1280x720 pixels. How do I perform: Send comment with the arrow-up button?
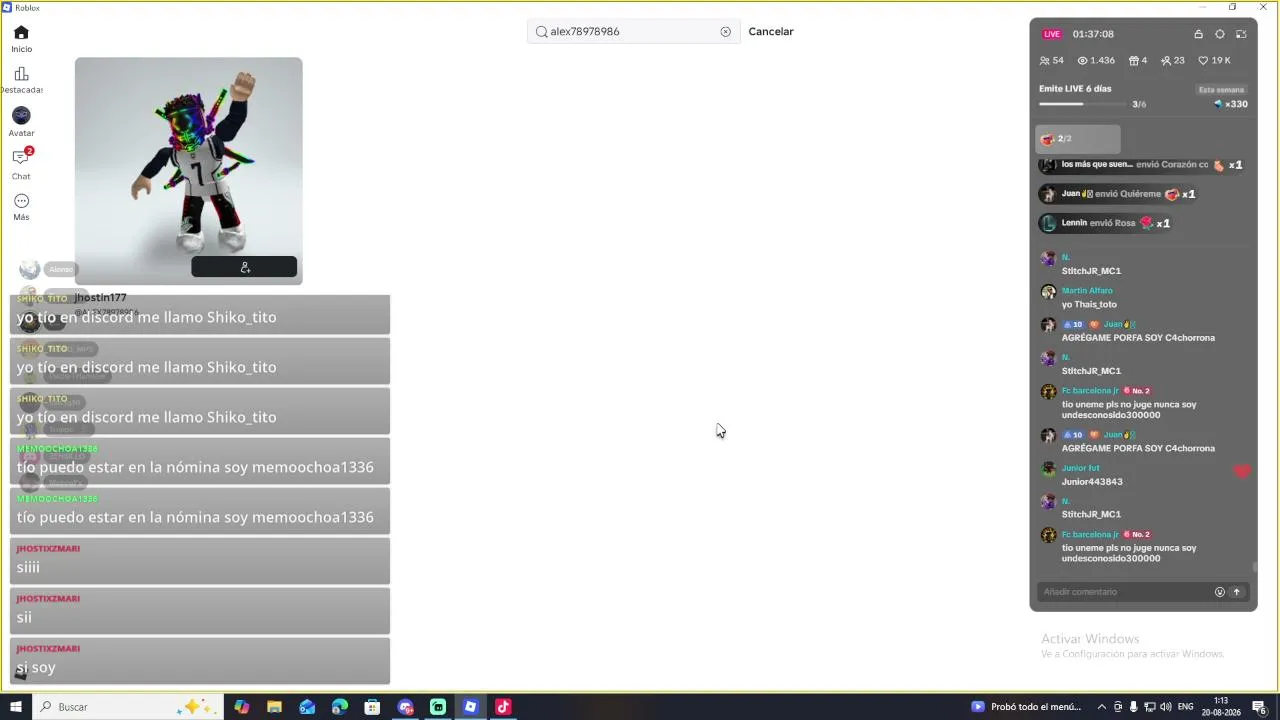(x=1236, y=592)
